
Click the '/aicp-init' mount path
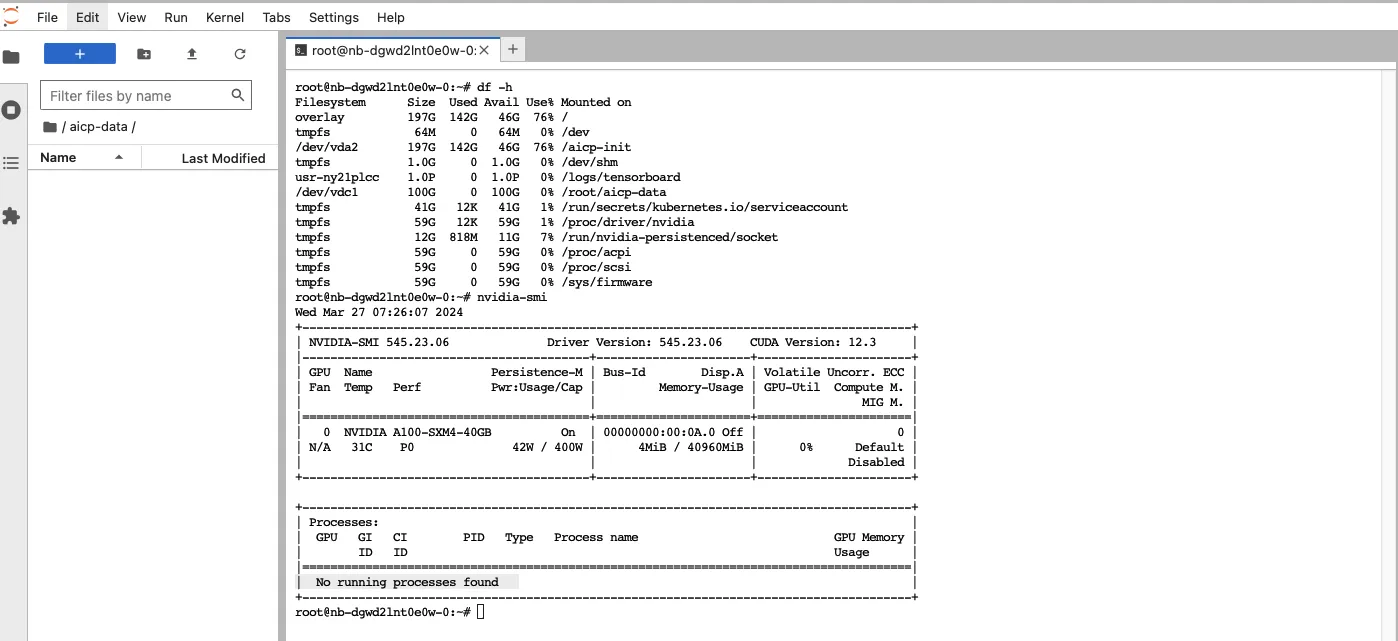pyautogui.click(x=596, y=147)
